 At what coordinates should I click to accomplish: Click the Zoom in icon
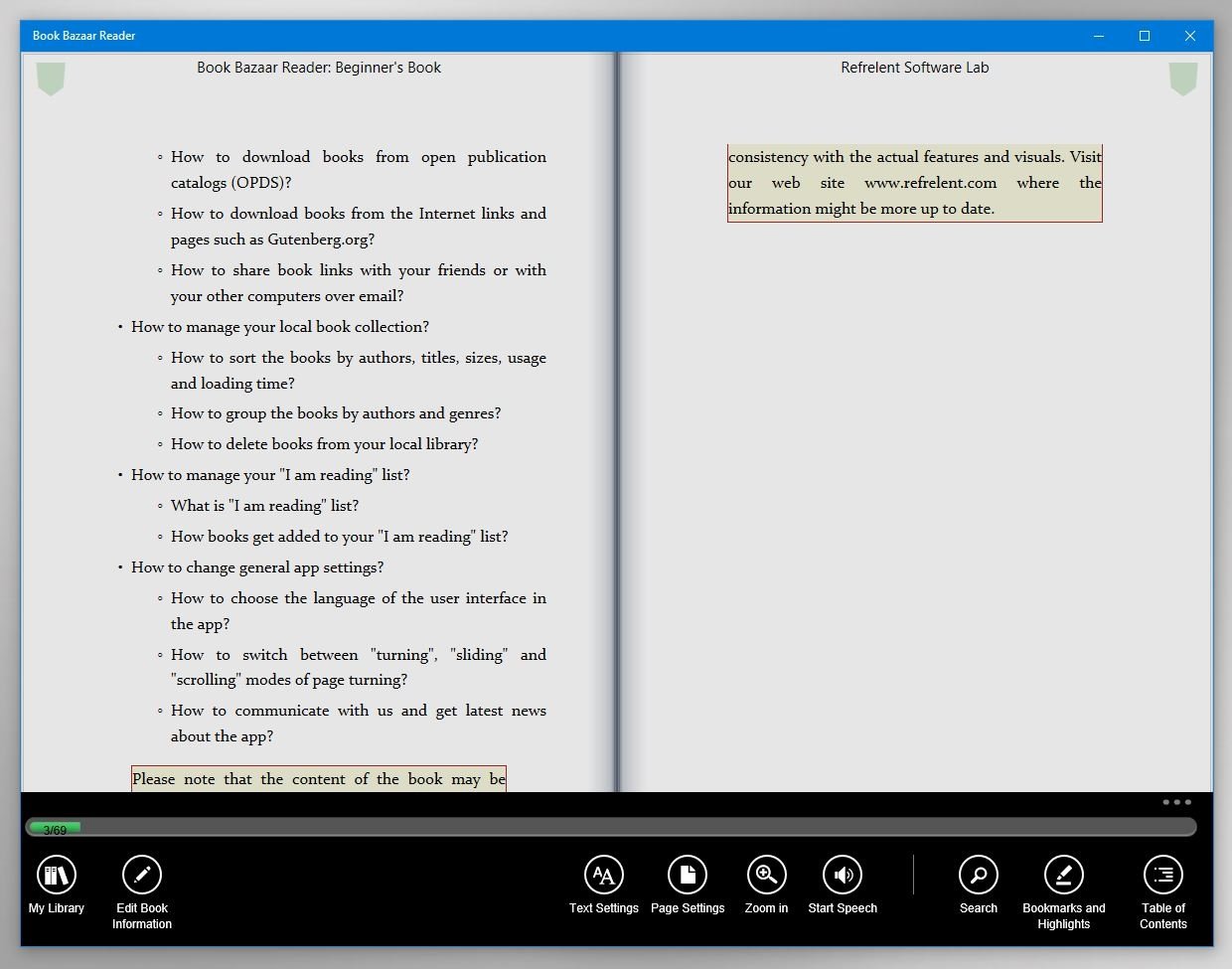pos(766,875)
